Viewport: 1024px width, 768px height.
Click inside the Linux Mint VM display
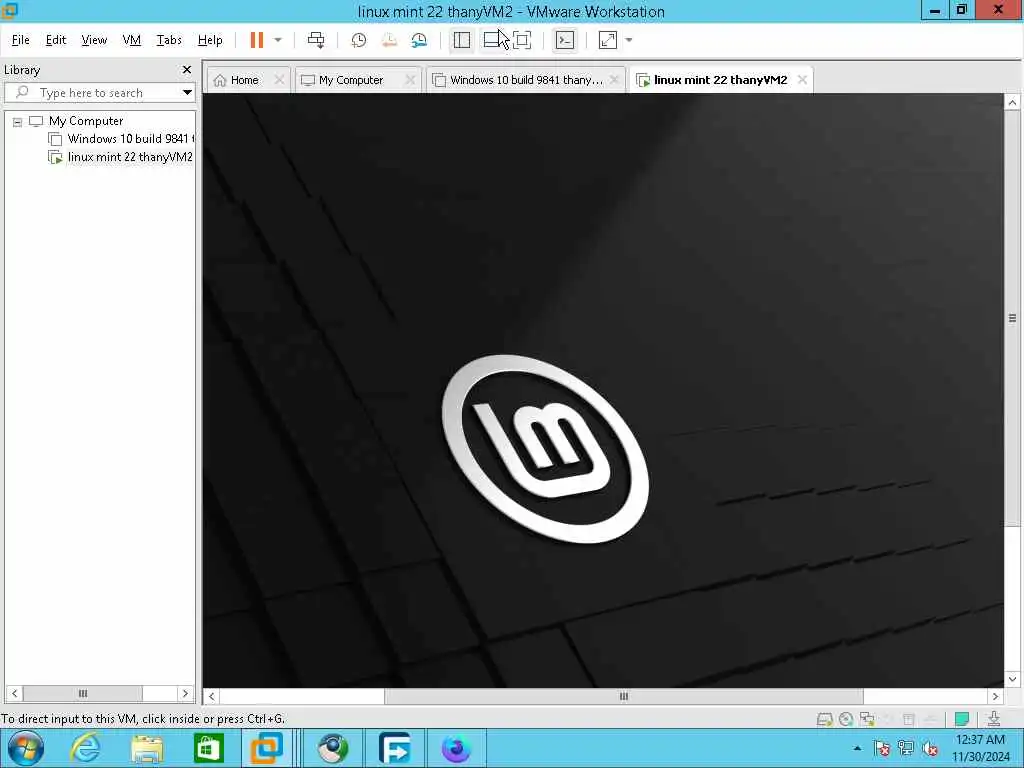pyautogui.click(x=603, y=391)
